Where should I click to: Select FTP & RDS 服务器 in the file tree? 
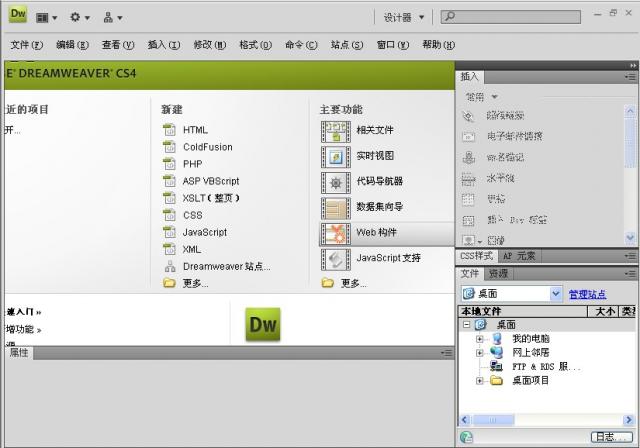click(536, 366)
